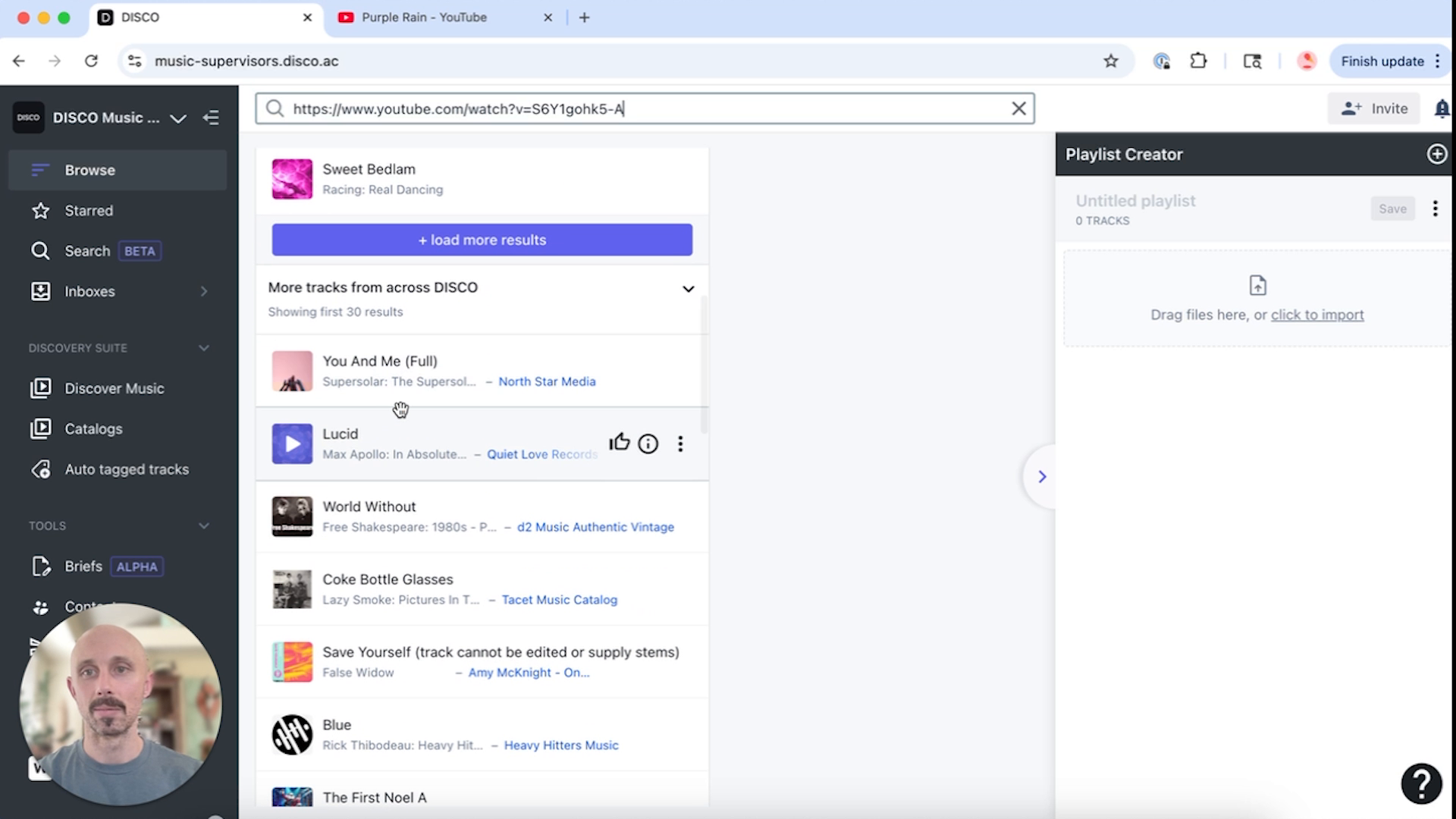Click the load more results button
This screenshot has height=819, width=1456.
pos(482,240)
